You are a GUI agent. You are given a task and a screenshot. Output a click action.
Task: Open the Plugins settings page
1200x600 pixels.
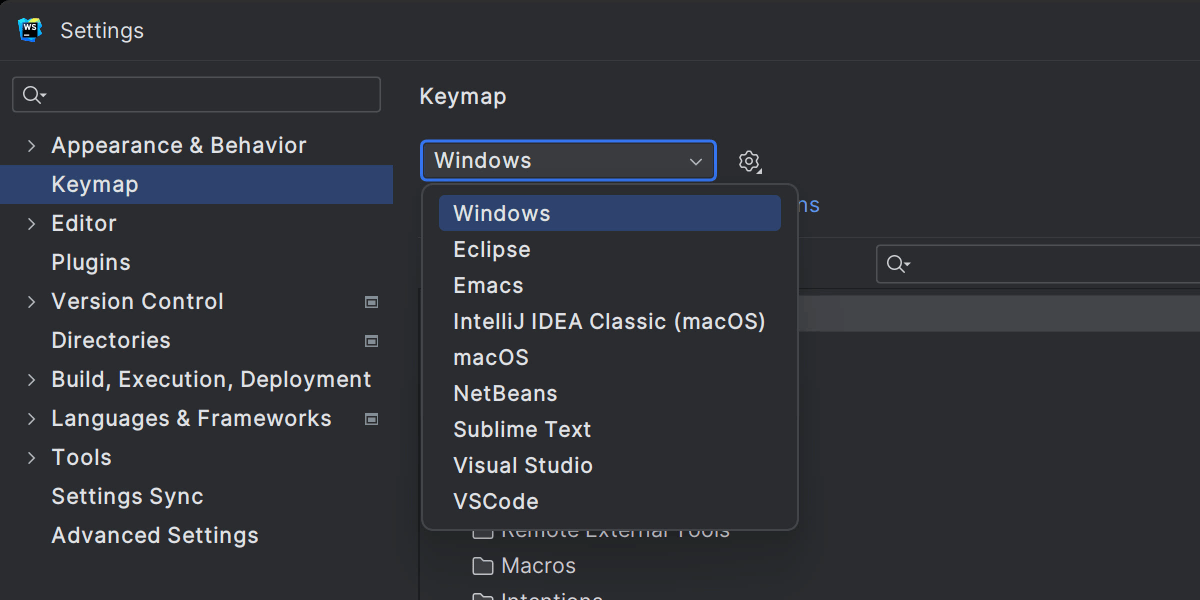point(91,263)
